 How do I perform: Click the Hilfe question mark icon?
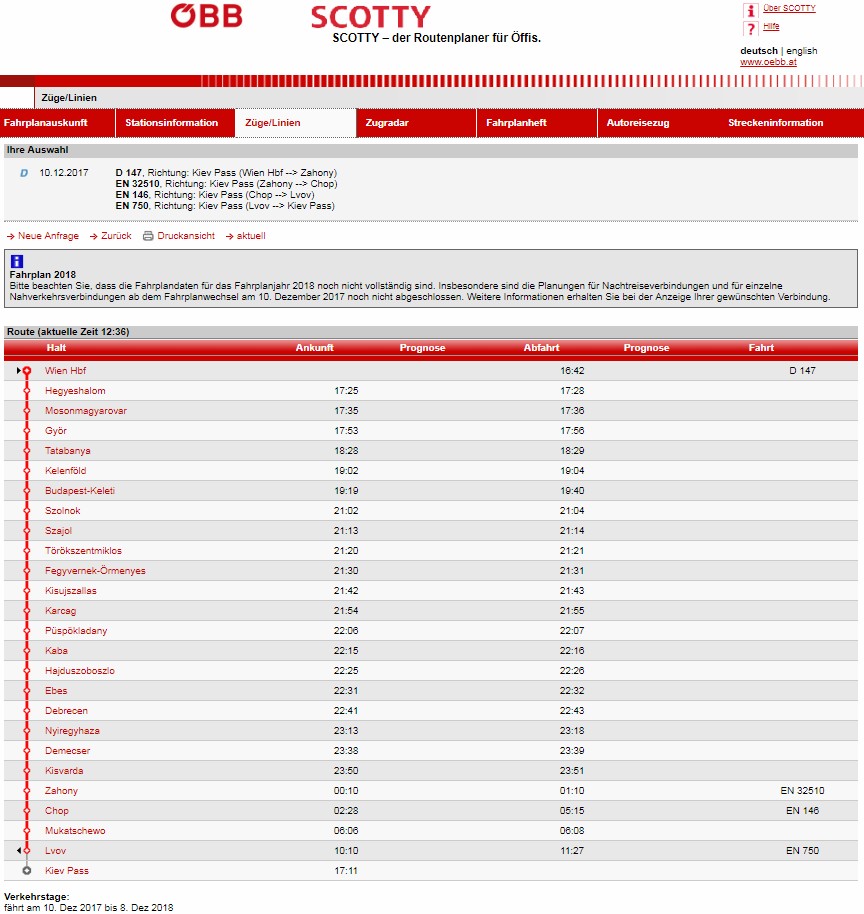pyautogui.click(x=749, y=28)
